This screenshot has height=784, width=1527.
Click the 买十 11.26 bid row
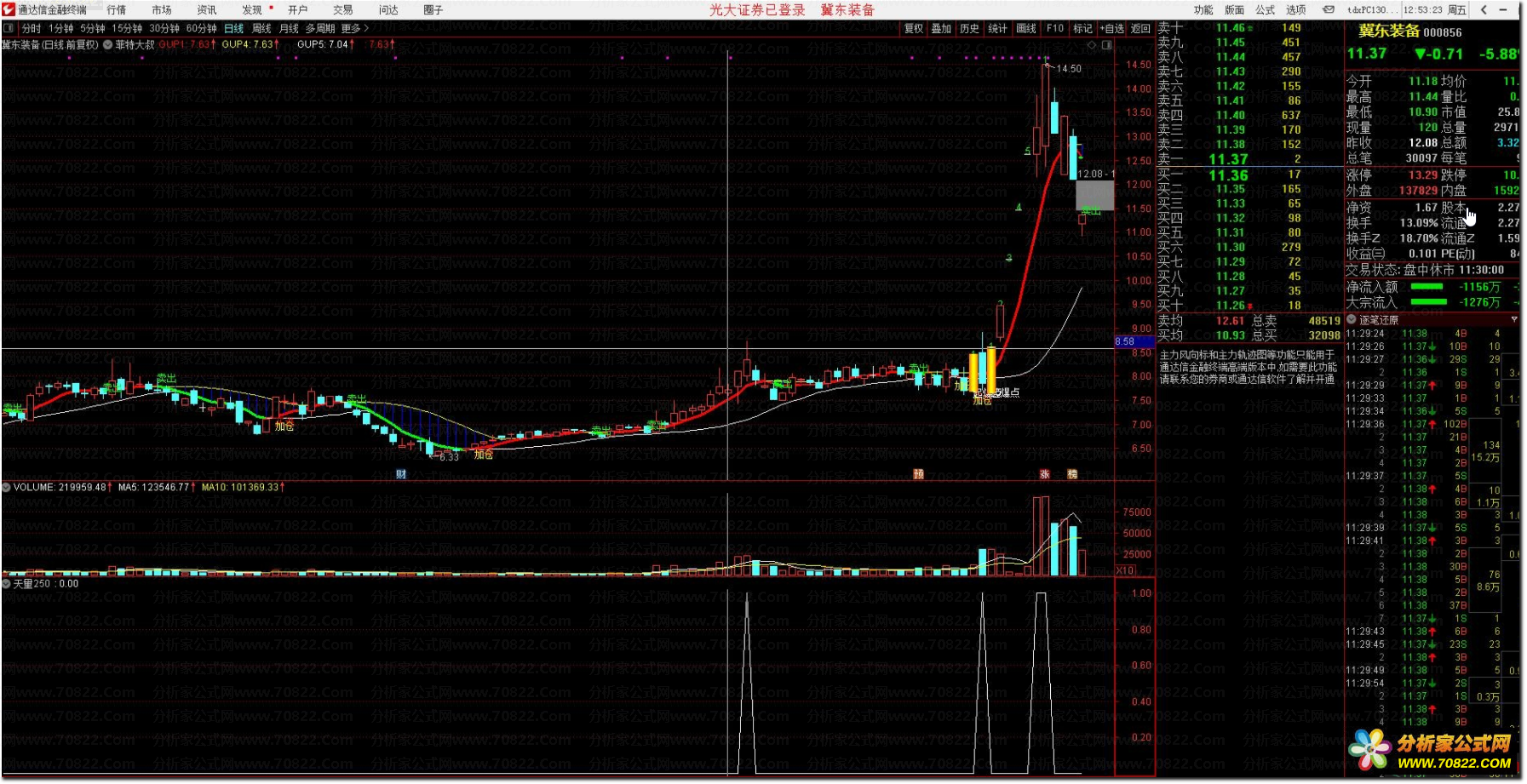pyautogui.click(x=1249, y=306)
